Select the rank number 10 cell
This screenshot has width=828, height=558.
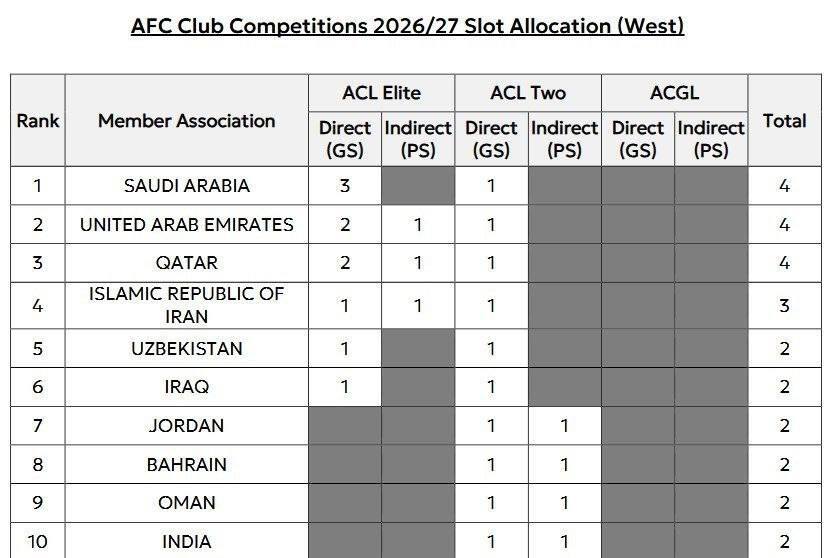click(38, 542)
